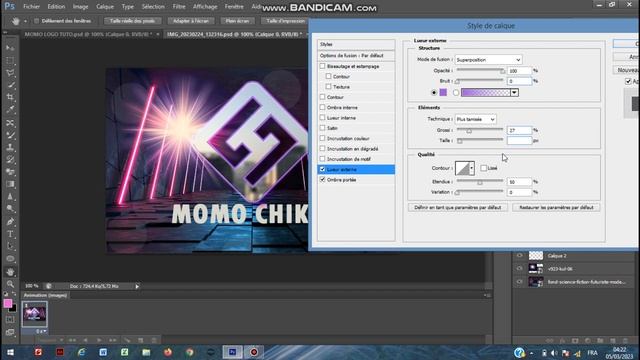640x360 pixels.
Task: Open the Edition menu
Action: pyautogui.click(x=56, y=7)
